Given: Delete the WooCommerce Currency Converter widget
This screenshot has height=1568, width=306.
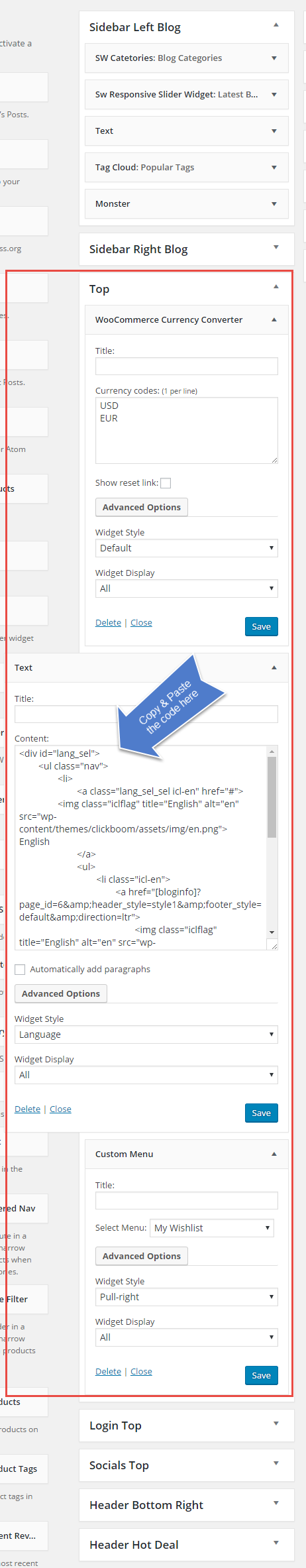Looking at the screenshot, I should pyautogui.click(x=108, y=623).
